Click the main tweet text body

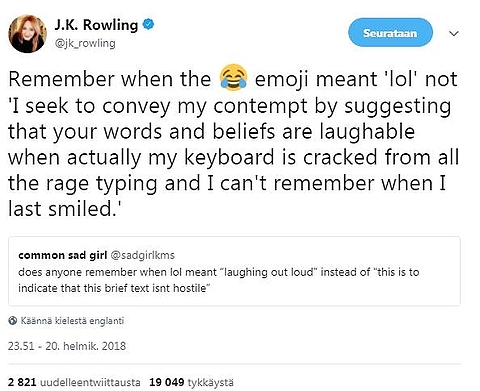tap(233, 143)
